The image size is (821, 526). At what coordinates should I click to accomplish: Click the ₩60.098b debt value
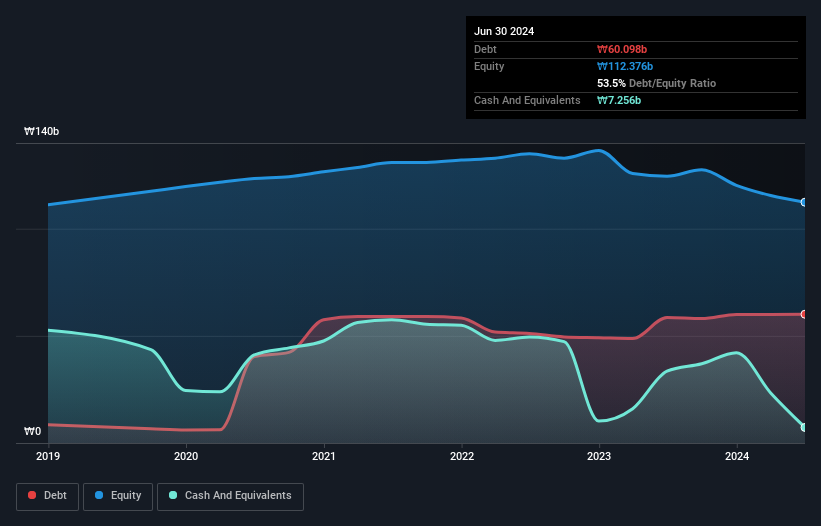[622, 49]
